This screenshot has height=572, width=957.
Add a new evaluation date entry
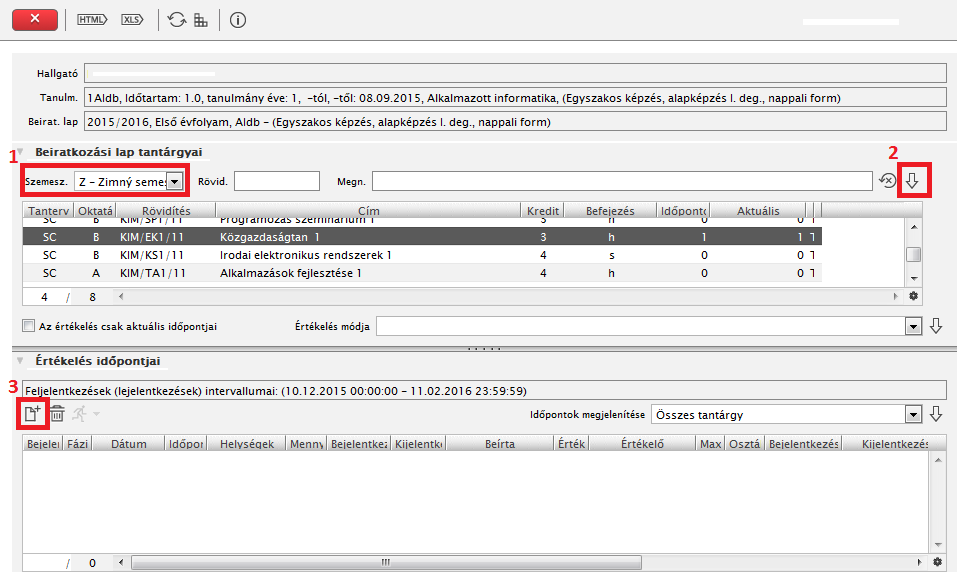(x=32, y=413)
